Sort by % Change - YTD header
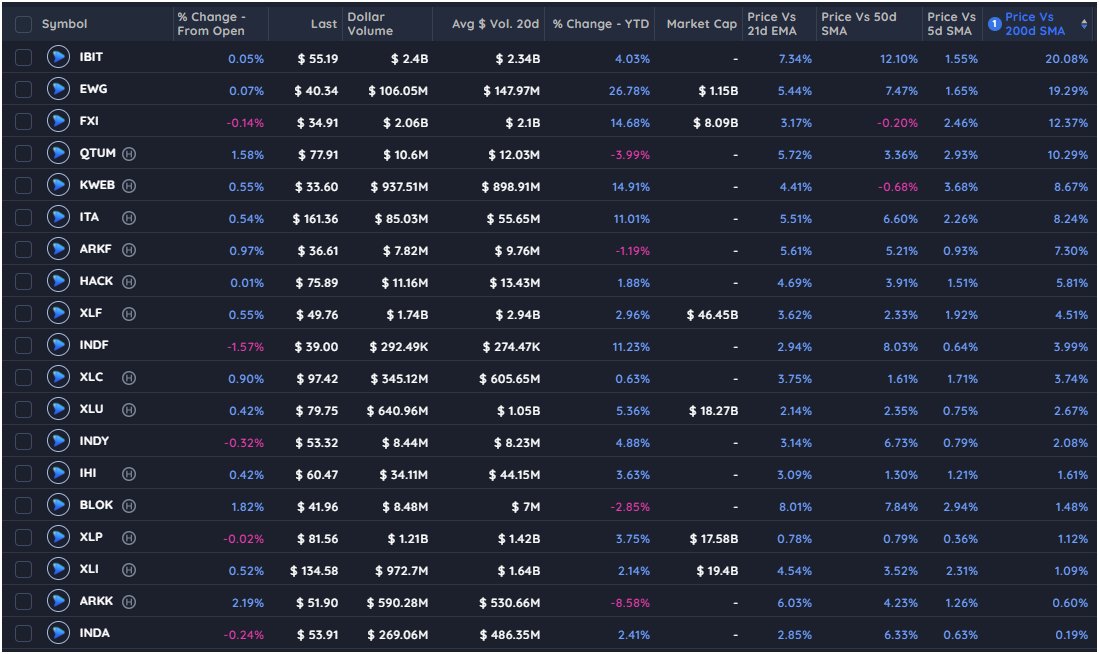The height and width of the screenshot is (654, 1099). [601, 24]
